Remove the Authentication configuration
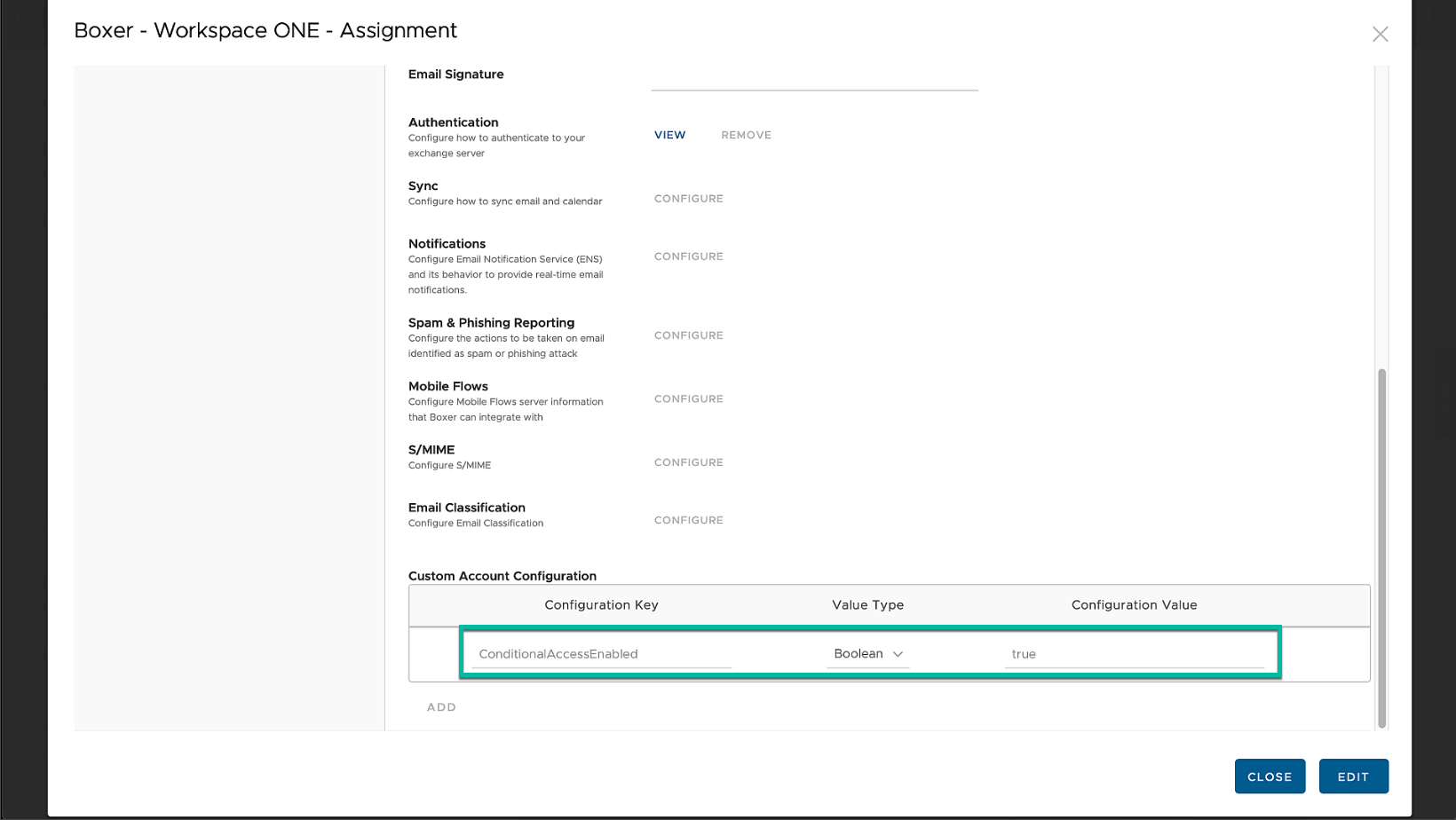Viewport: 1456px width, 820px height. coord(746,135)
